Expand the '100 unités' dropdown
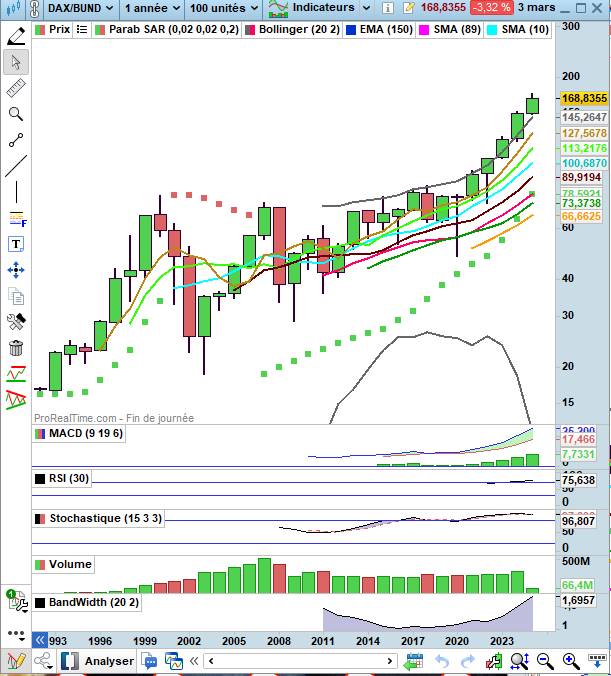Viewport: 611px width, 676px height. (x=224, y=8)
